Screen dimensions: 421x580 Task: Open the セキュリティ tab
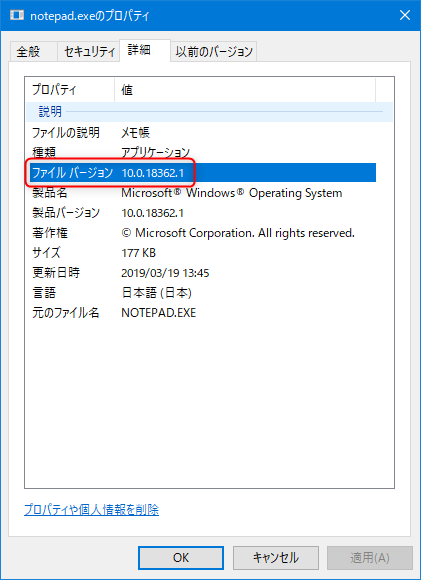(x=89, y=51)
